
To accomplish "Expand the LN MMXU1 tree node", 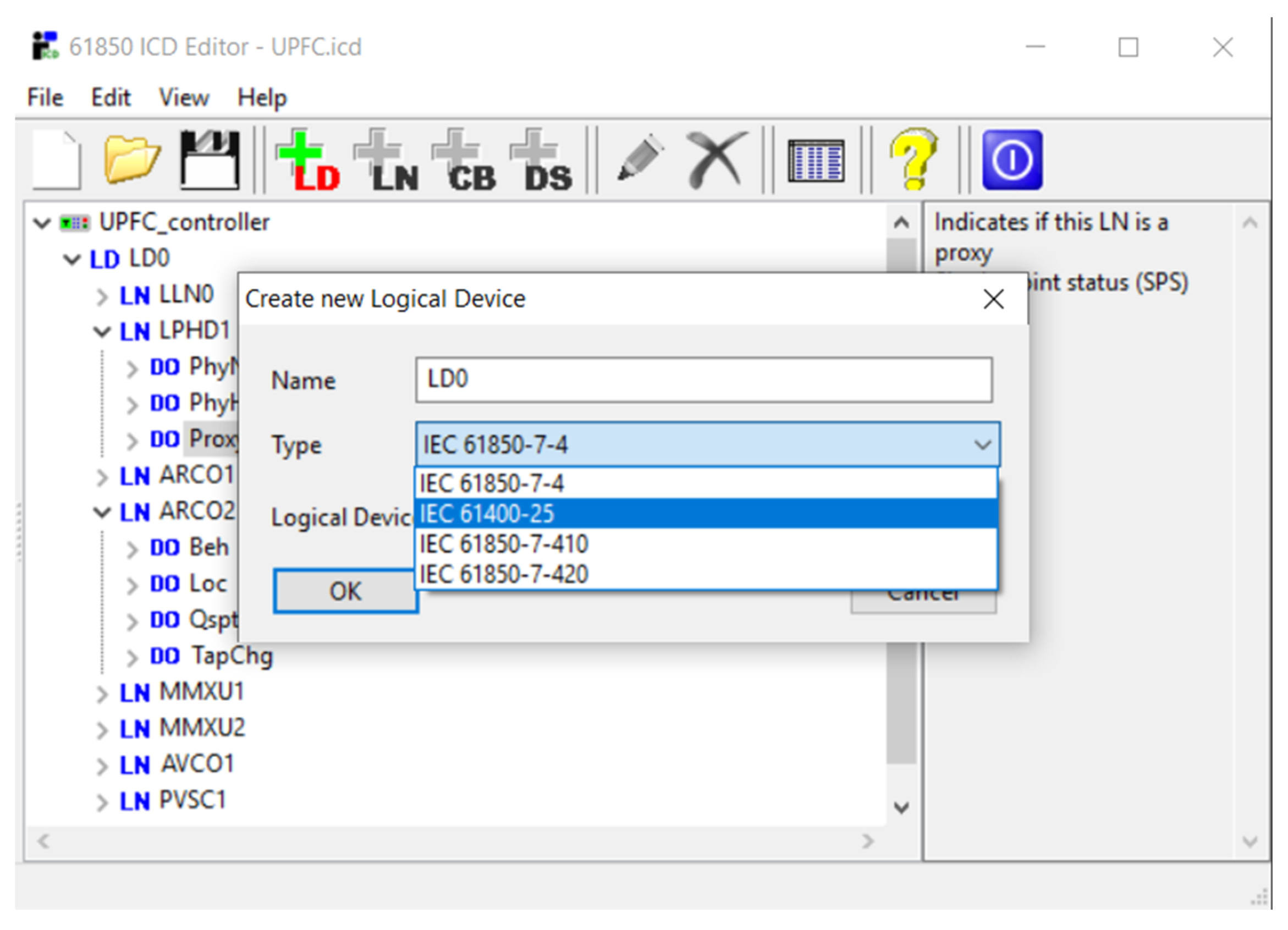I will (102, 694).
